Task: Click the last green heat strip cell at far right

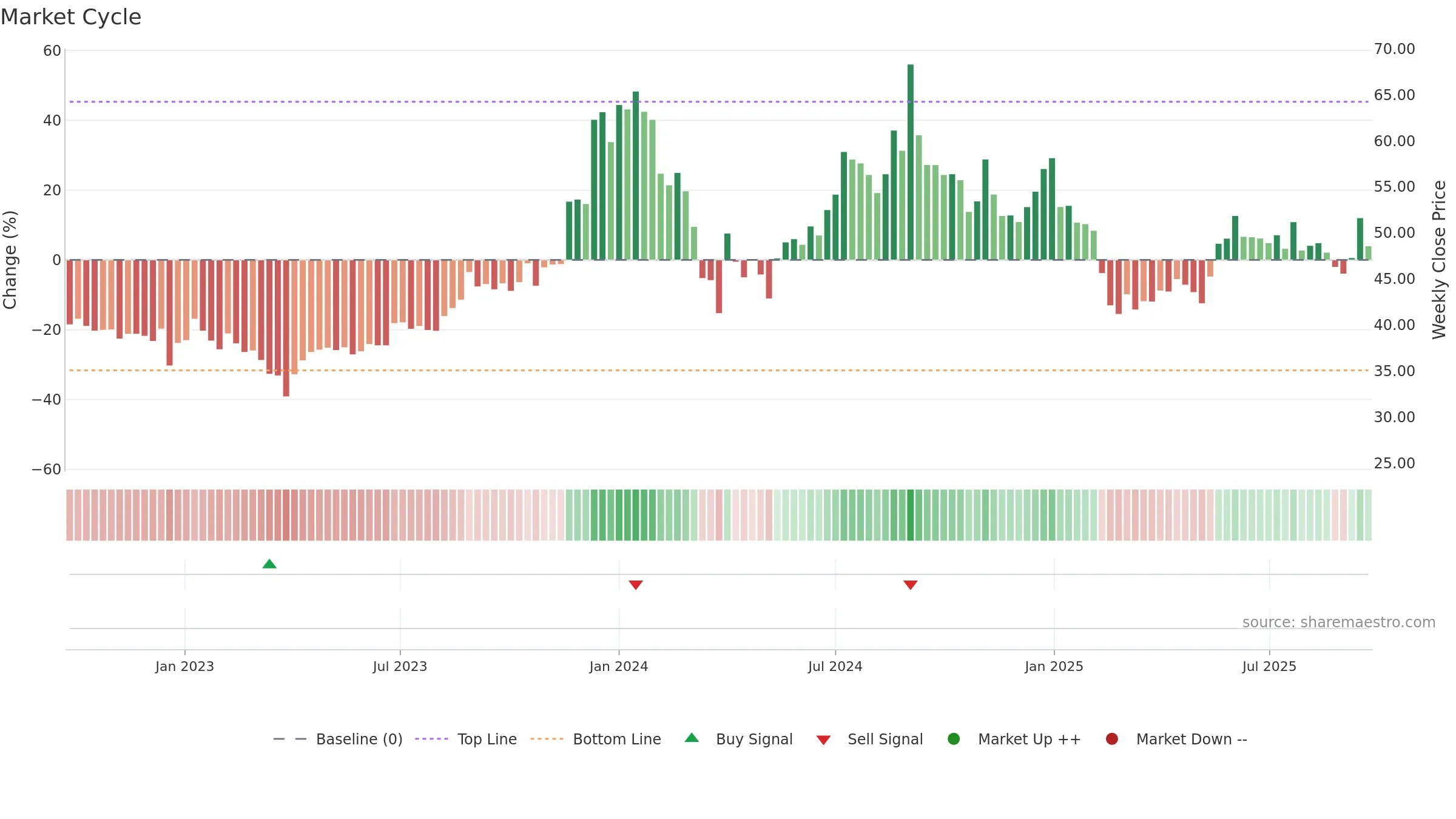Action: [1369, 515]
